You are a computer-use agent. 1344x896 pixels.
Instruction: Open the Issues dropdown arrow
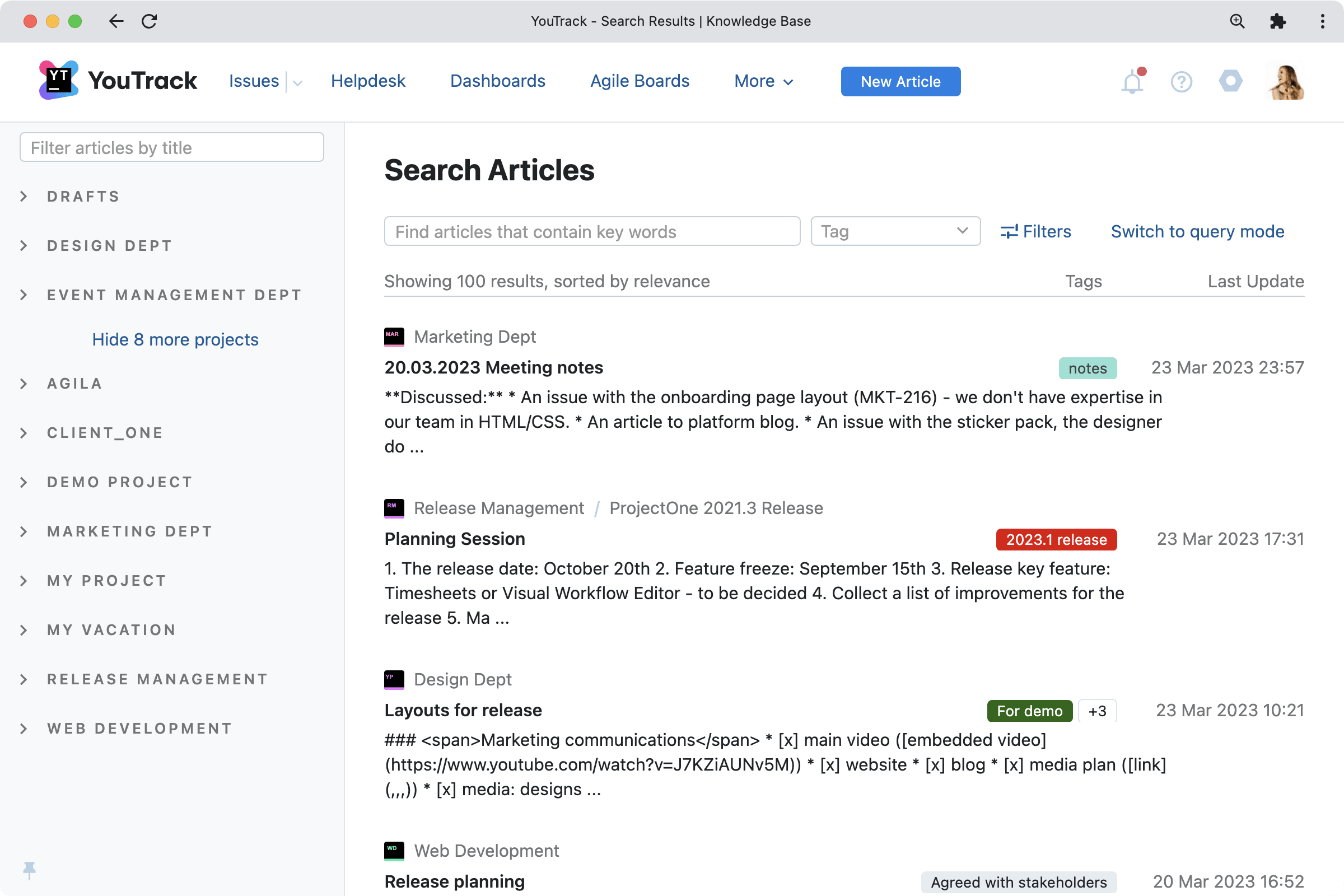(298, 82)
